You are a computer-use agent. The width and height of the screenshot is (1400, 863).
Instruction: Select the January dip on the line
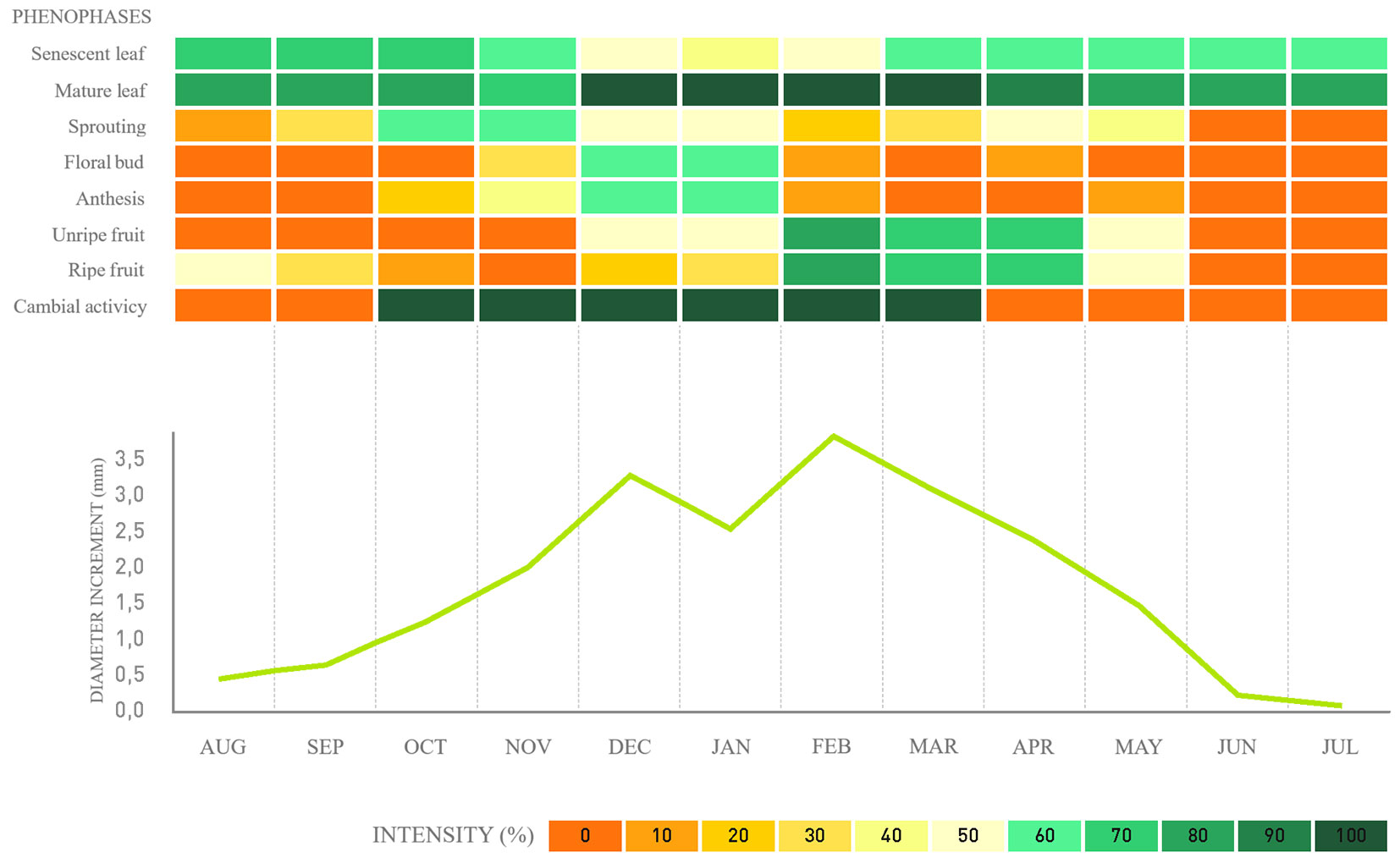pos(730,529)
